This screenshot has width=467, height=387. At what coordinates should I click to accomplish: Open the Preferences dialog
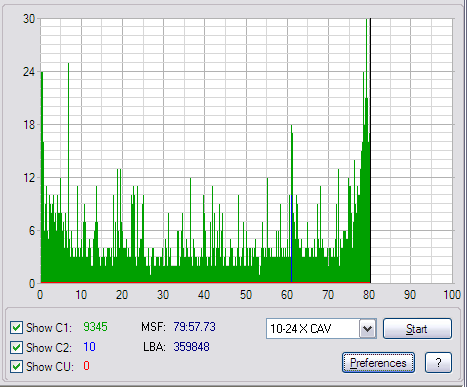[x=378, y=363]
